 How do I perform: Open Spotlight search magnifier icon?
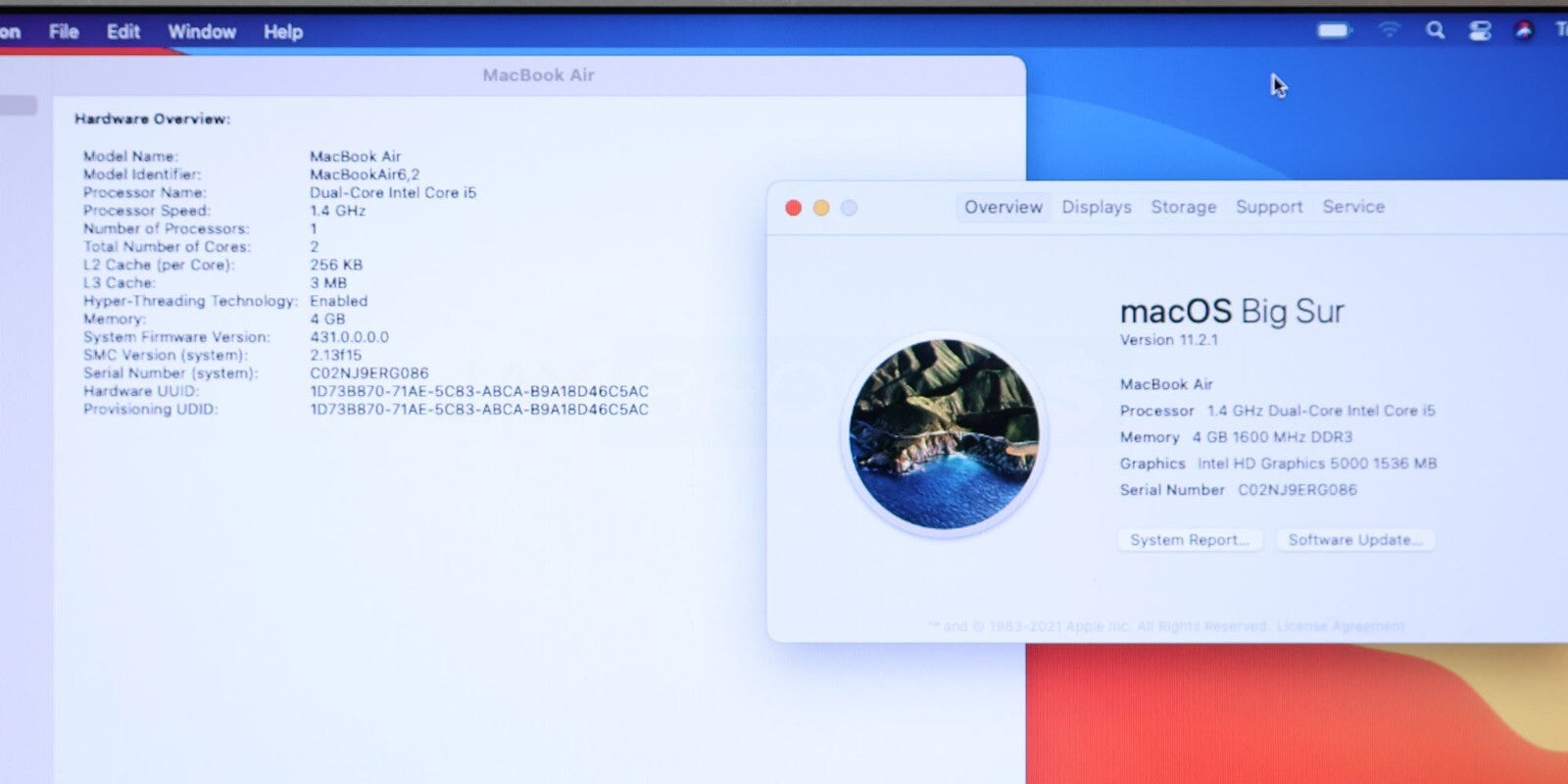pos(1435,30)
